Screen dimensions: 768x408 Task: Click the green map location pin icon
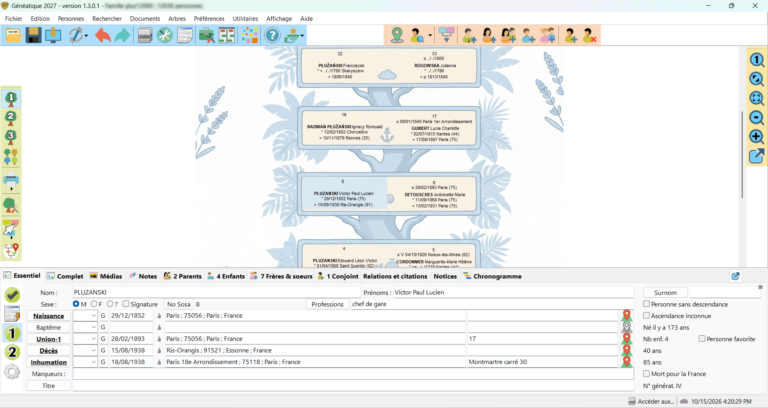397,35
